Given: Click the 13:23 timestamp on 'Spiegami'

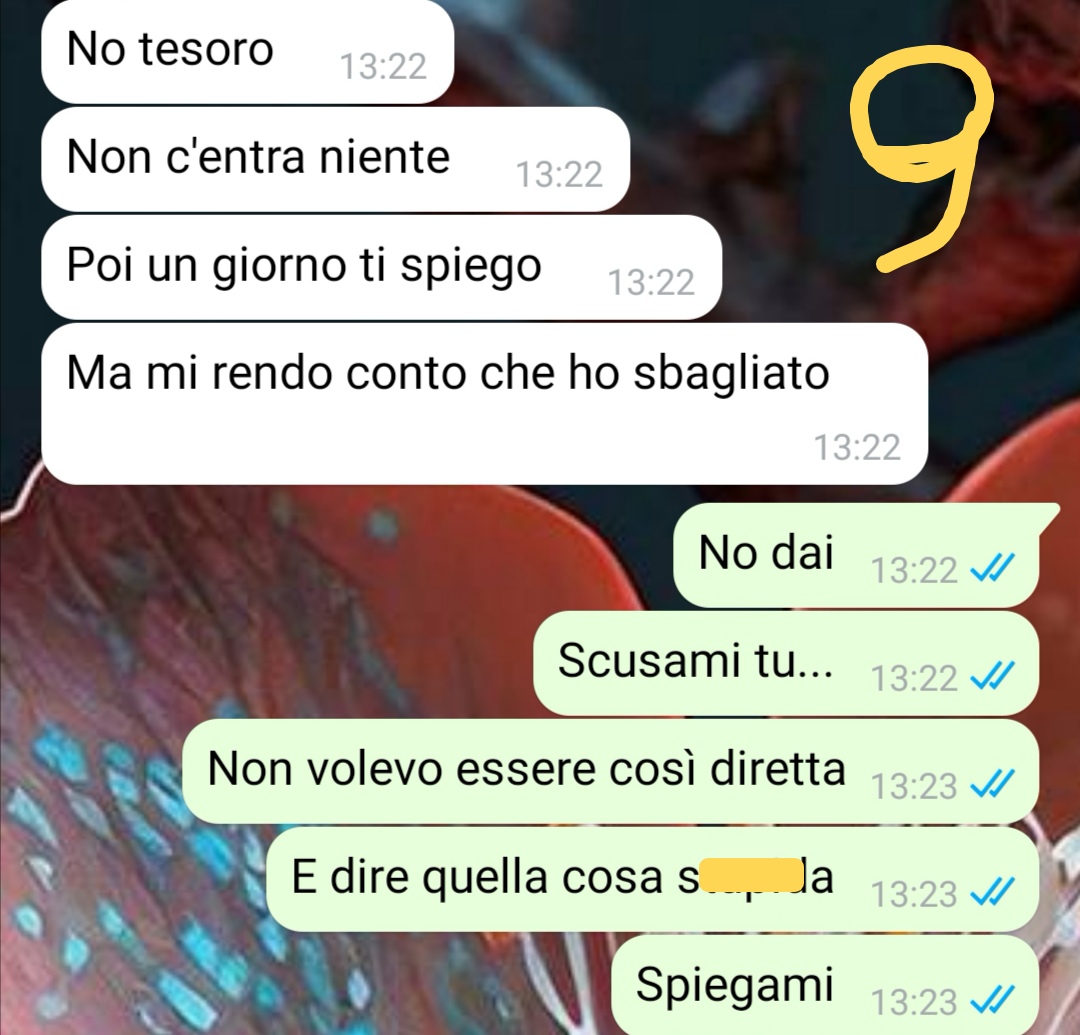Looking at the screenshot, I should (914, 1002).
